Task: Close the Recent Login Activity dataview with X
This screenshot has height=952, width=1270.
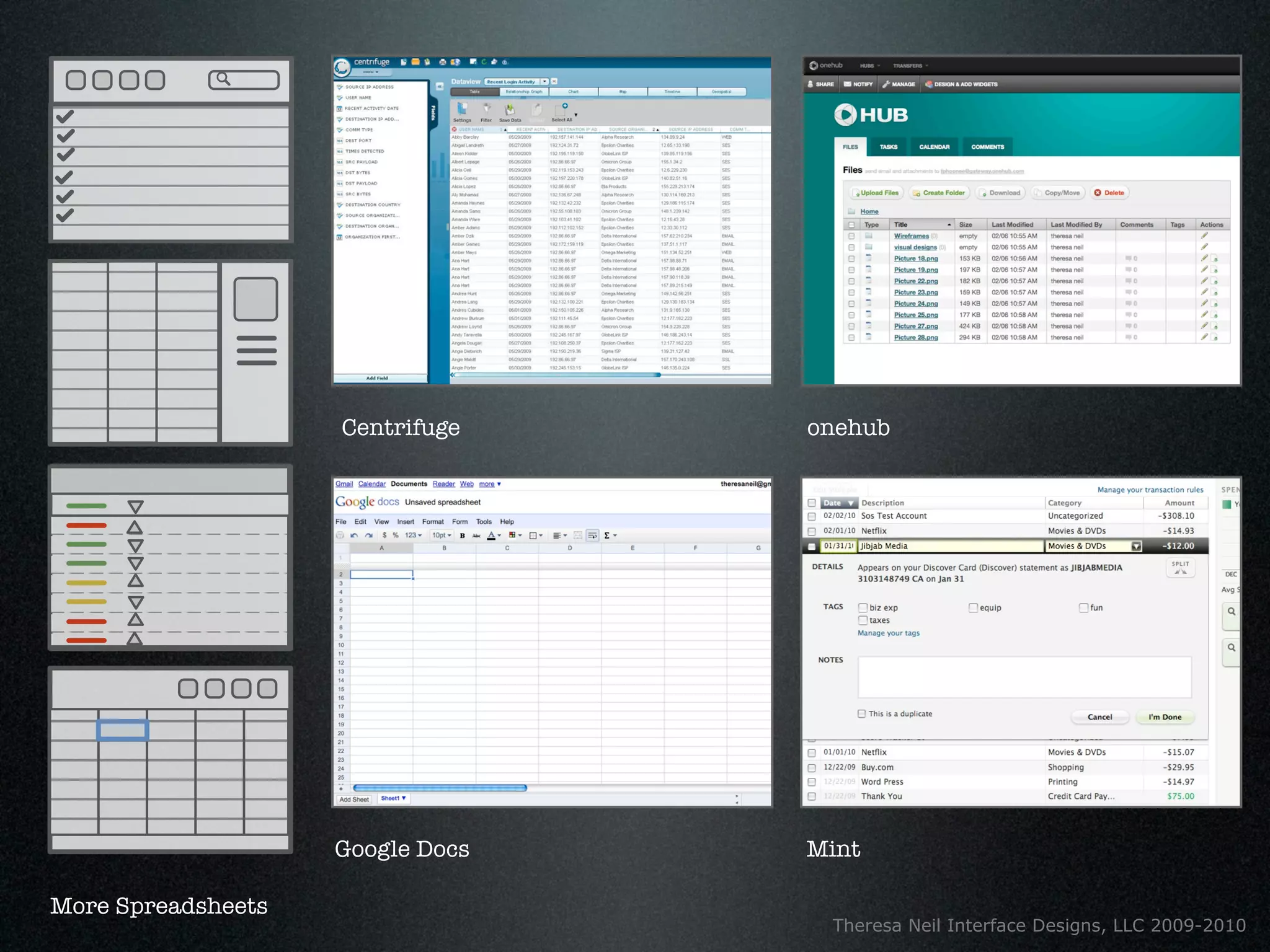Action: click(x=554, y=81)
